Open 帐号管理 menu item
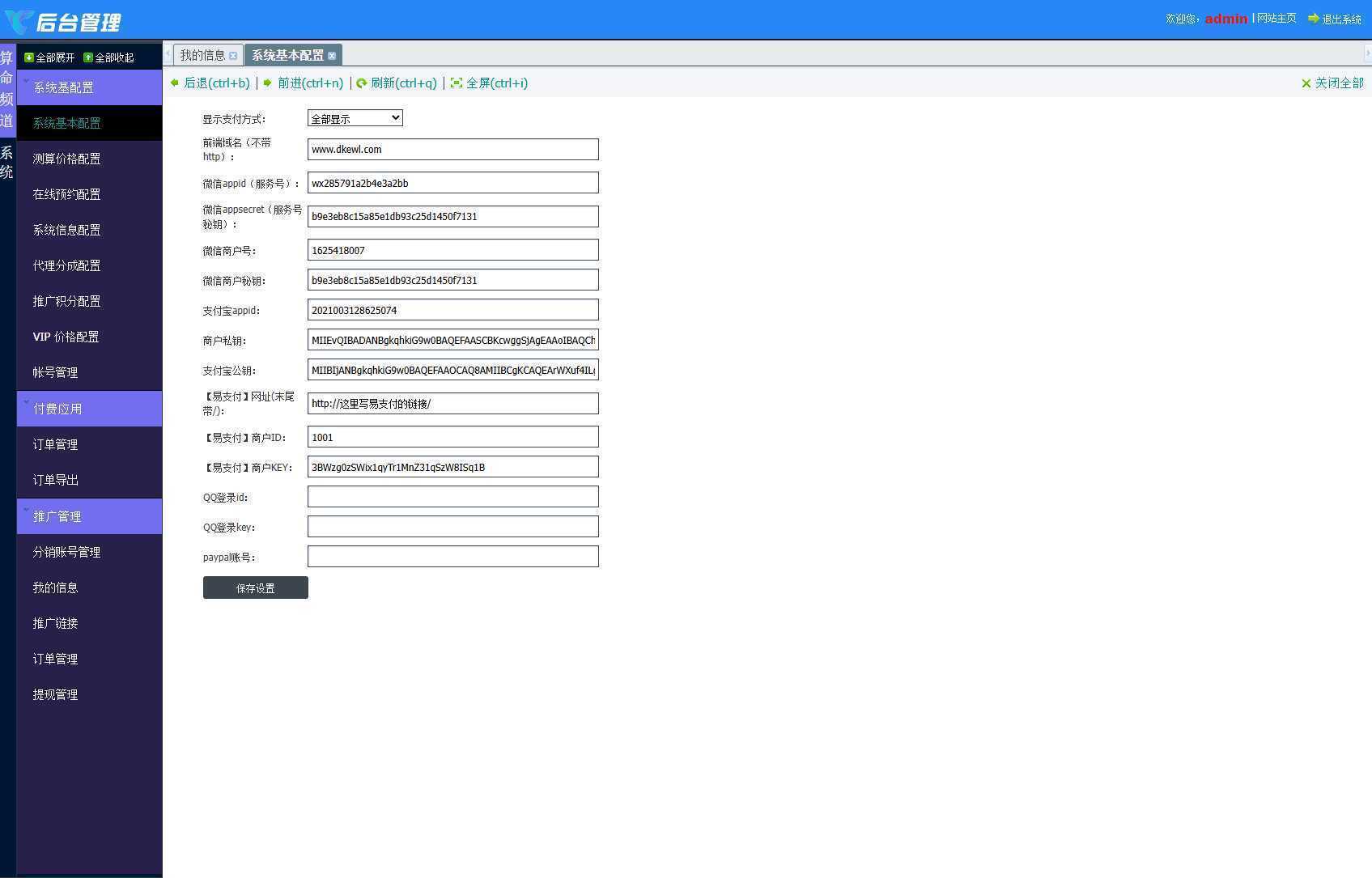Image resolution: width=1372 pixels, height=878 pixels. tap(89, 372)
